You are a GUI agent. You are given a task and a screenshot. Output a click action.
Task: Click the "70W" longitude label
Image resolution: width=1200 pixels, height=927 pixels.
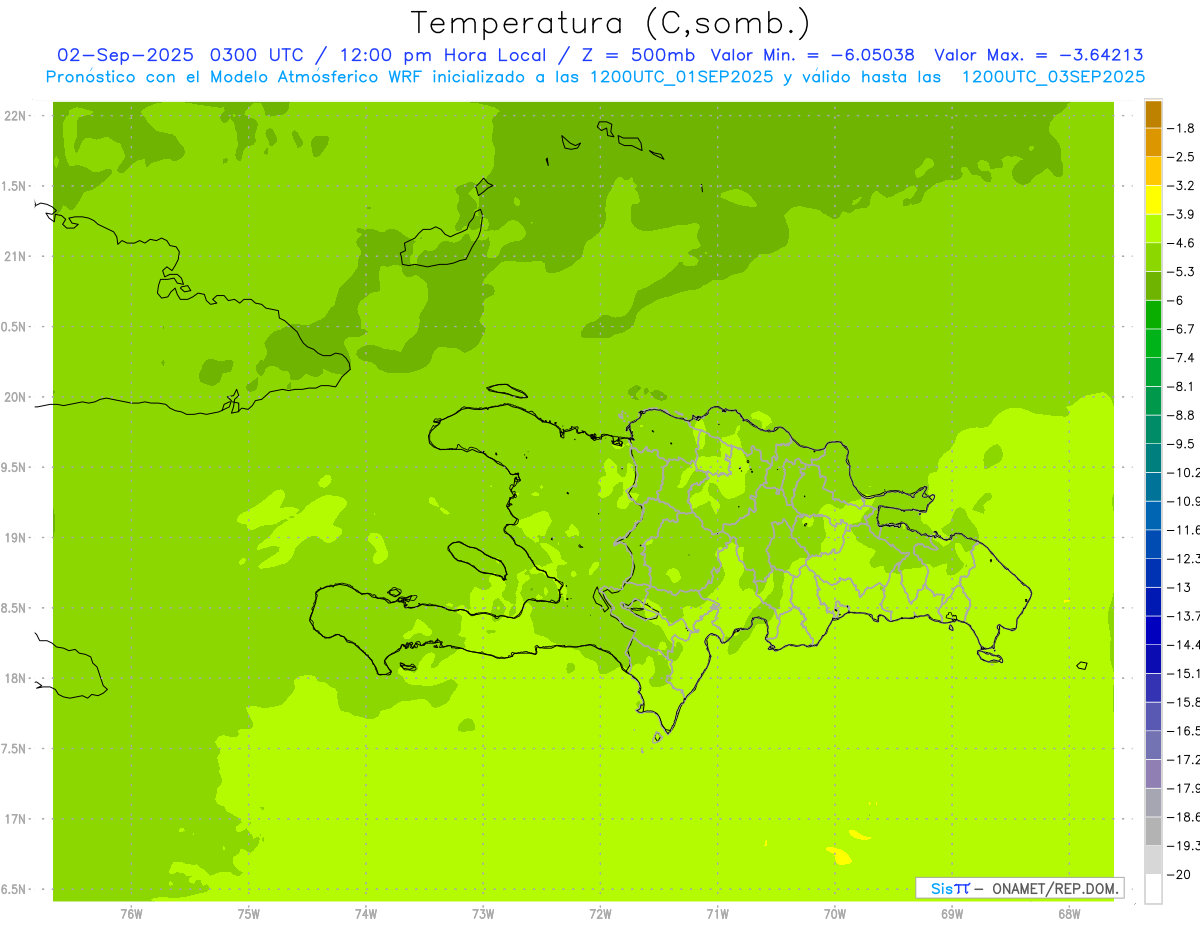click(x=834, y=914)
